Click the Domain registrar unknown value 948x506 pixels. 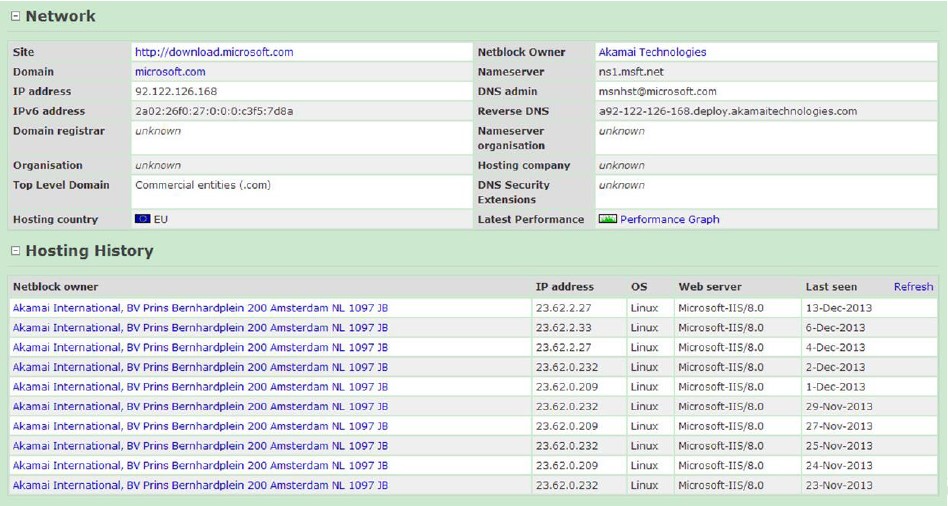pos(158,131)
